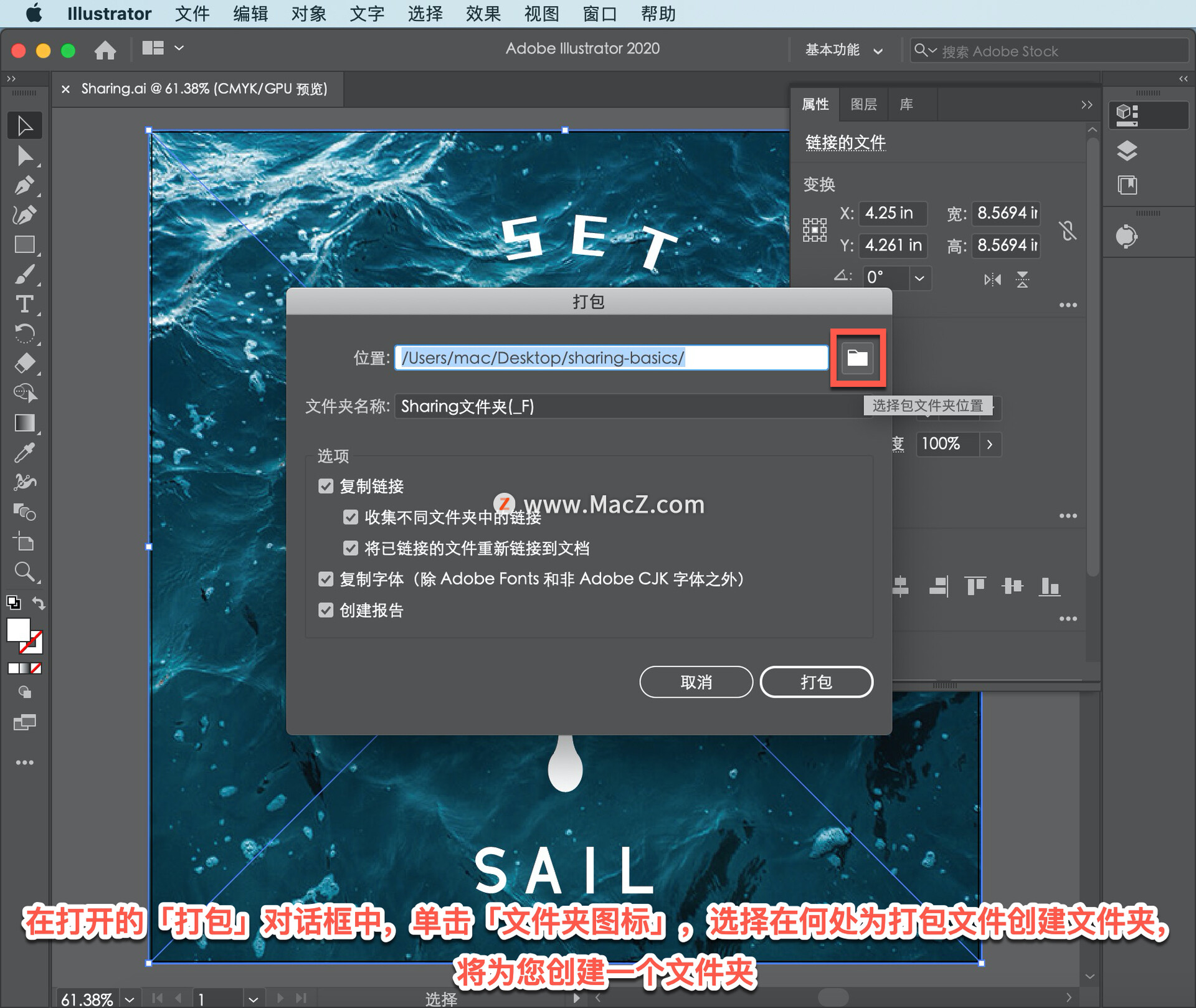
Task: Select the Artboard tool
Action: point(25,542)
